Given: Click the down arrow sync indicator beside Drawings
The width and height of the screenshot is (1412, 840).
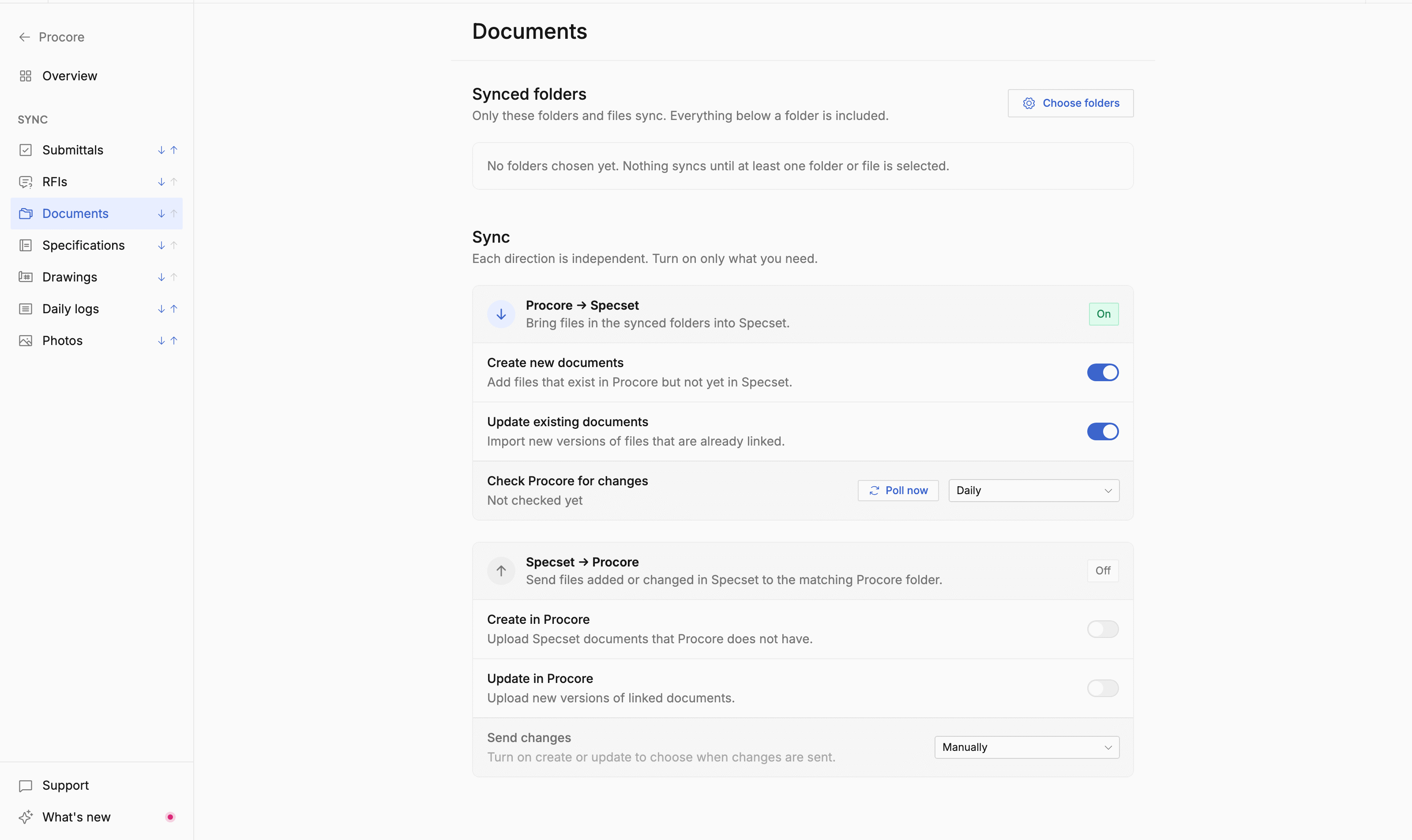Looking at the screenshot, I should click(161, 277).
